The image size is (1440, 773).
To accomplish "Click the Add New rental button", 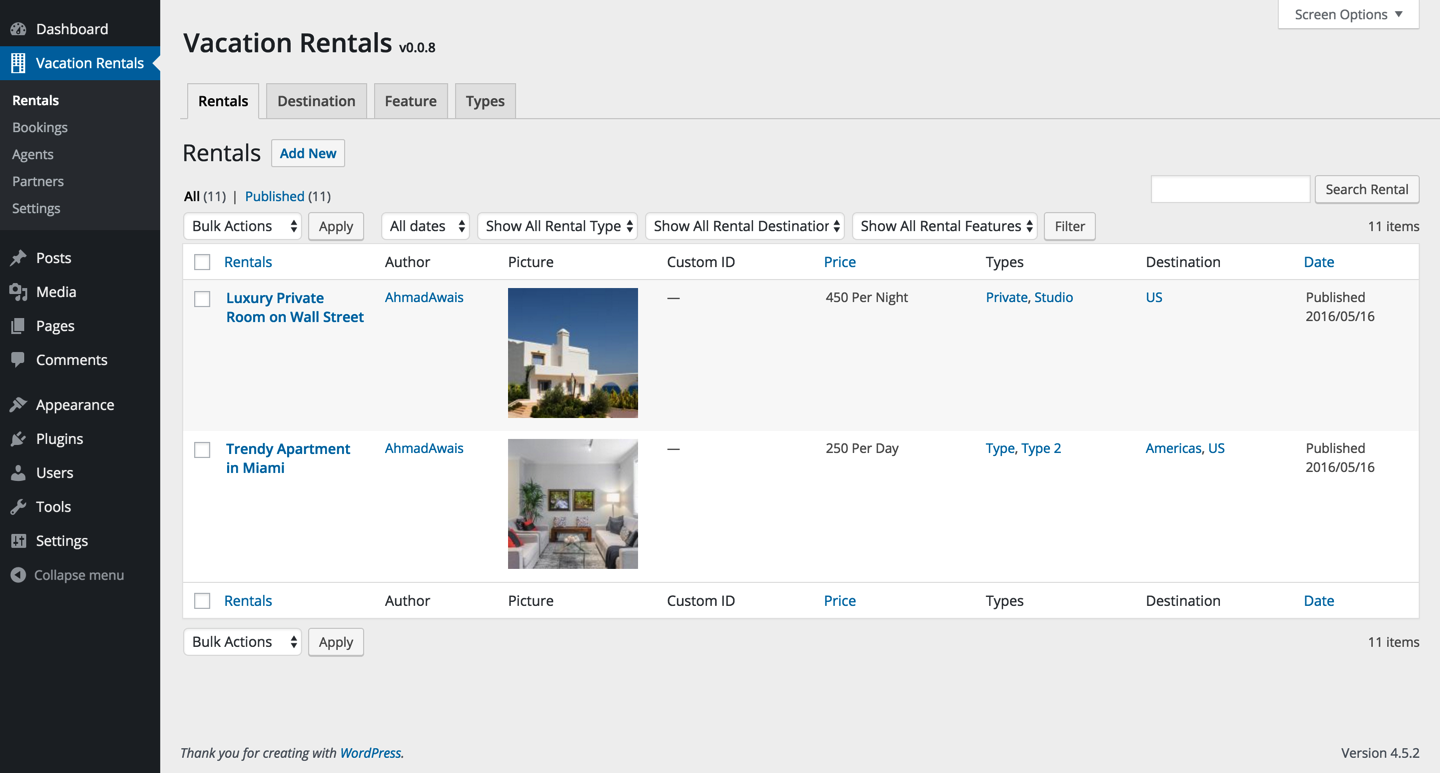I will pyautogui.click(x=308, y=153).
